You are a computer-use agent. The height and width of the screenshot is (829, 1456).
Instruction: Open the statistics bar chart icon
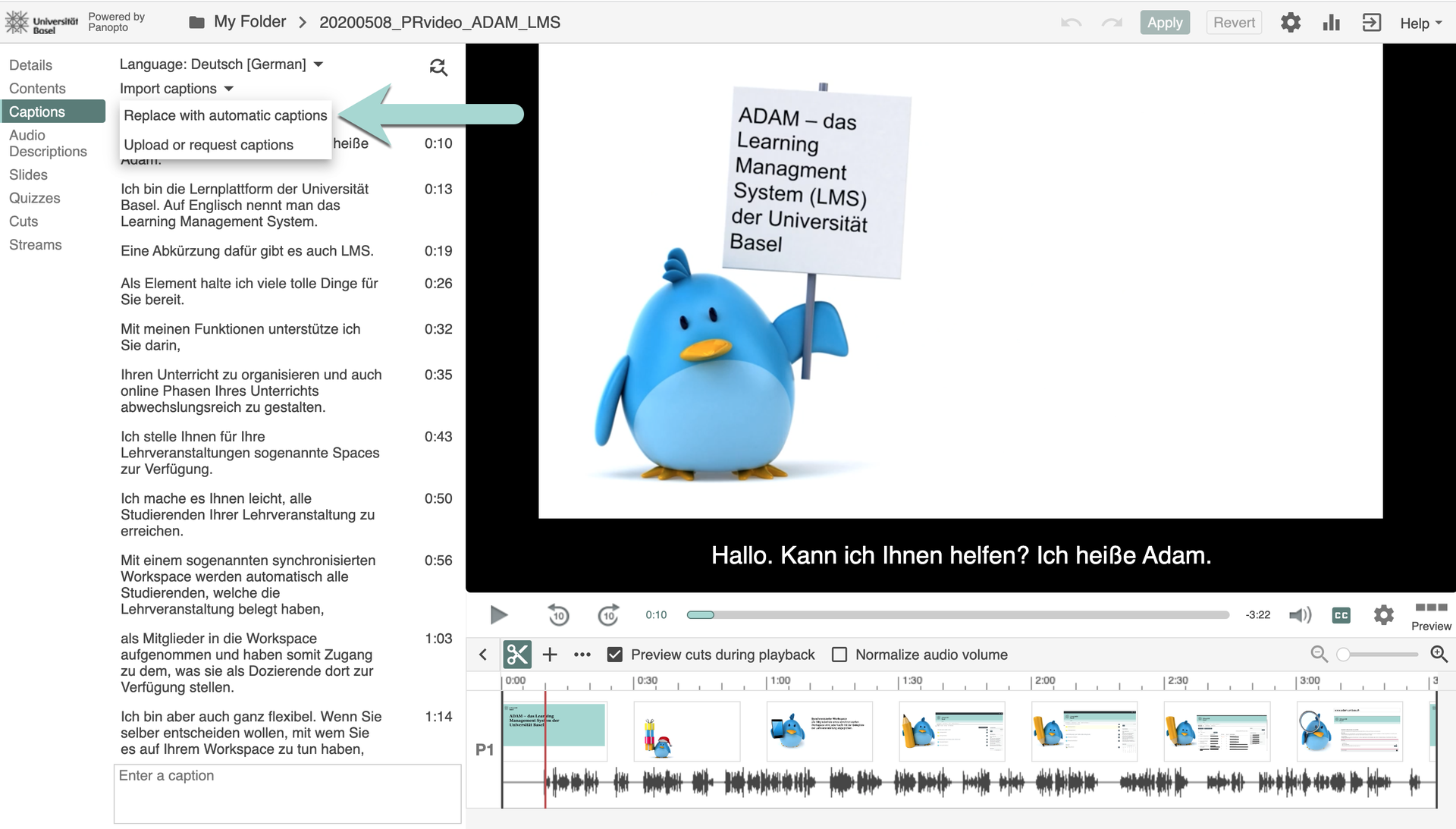click(1331, 23)
